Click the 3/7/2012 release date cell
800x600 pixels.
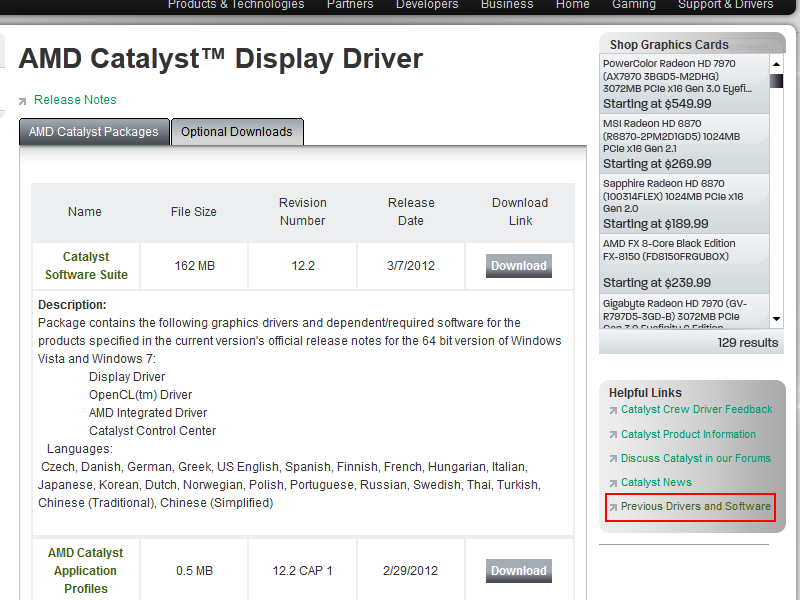tap(411, 266)
